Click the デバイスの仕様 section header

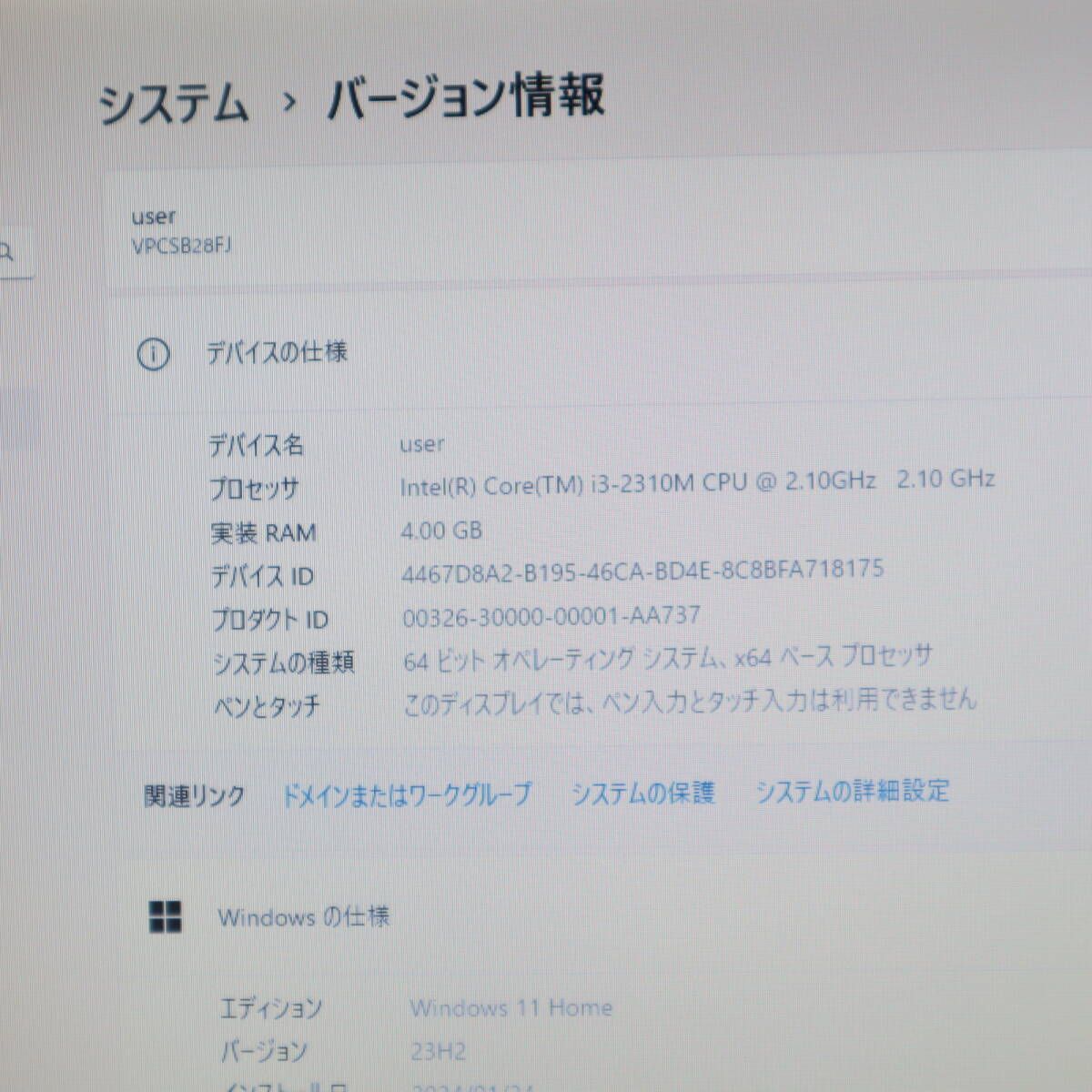277,352
